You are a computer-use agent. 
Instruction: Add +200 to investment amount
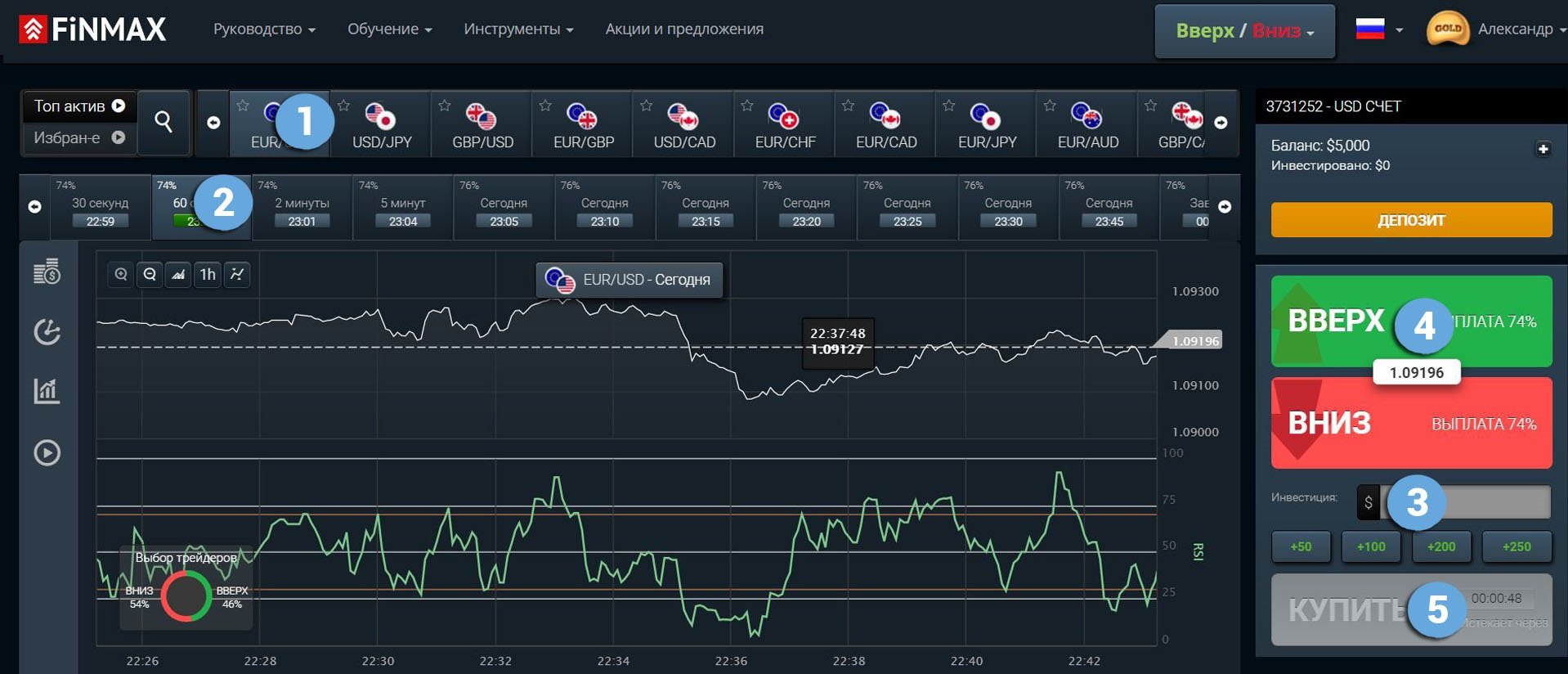(x=1441, y=546)
